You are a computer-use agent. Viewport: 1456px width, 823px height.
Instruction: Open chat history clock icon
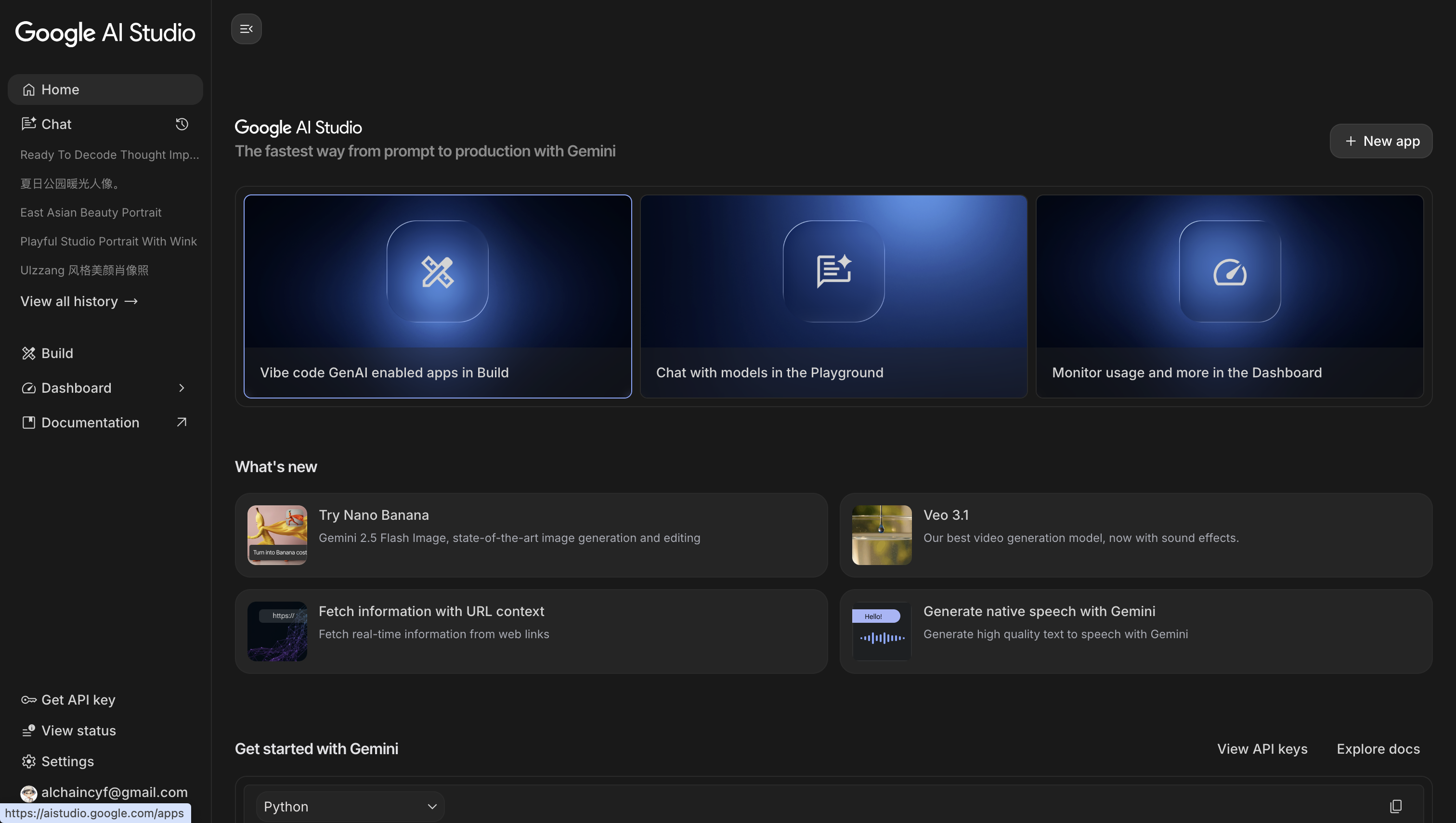click(x=182, y=124)
